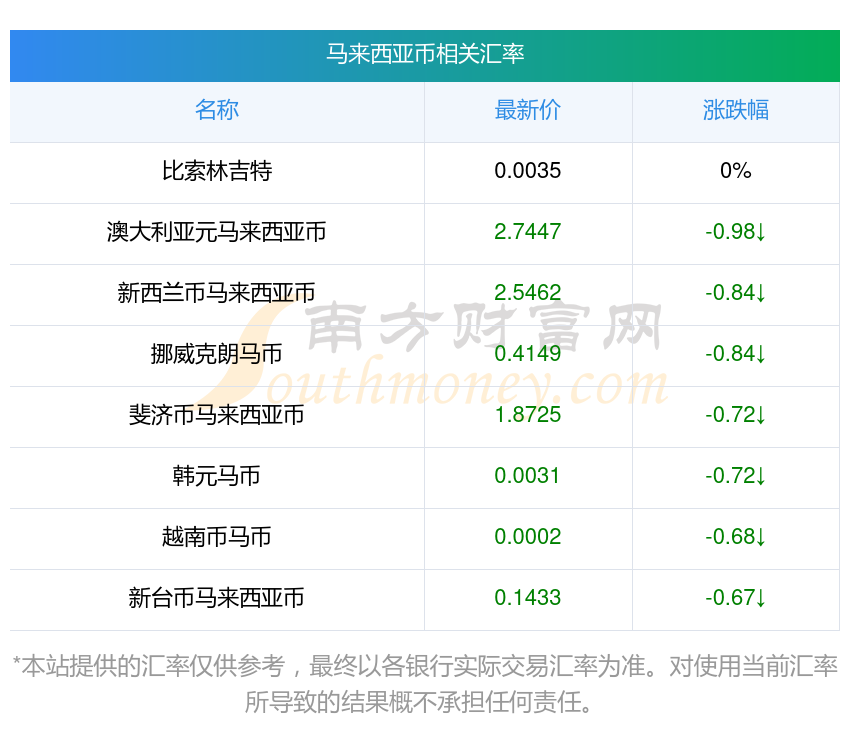Click the 0% change value
Image resolution: width=850 pixels, height=733 pixels.
pyautogui.click(x=736, y=171)
